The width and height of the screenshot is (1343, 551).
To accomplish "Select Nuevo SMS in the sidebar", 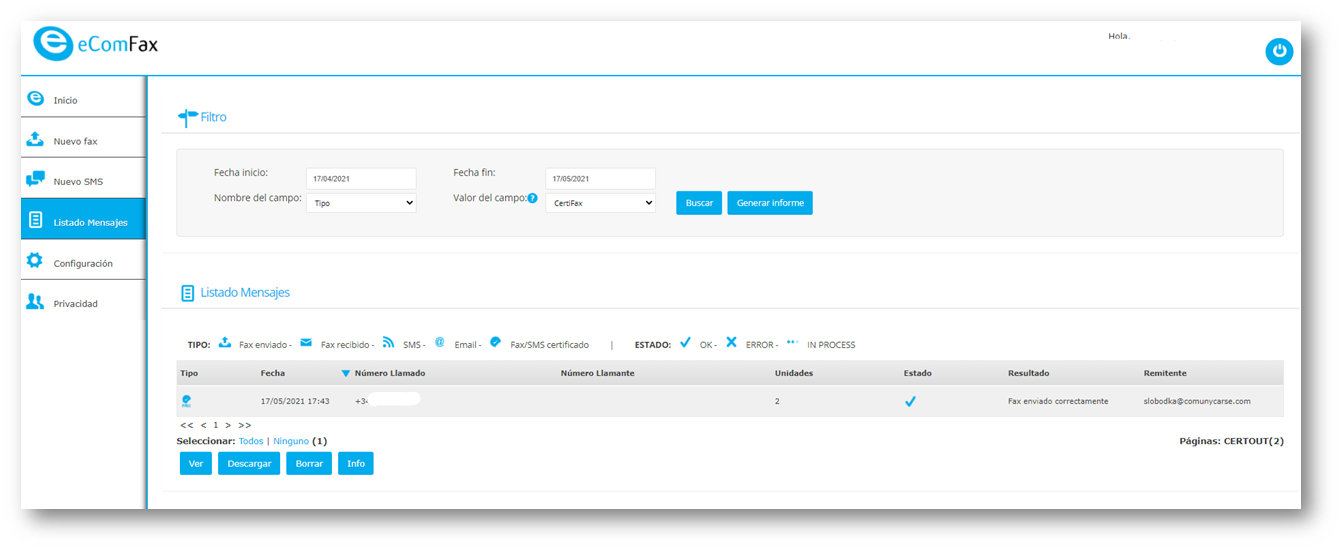I will coord(83,181).
